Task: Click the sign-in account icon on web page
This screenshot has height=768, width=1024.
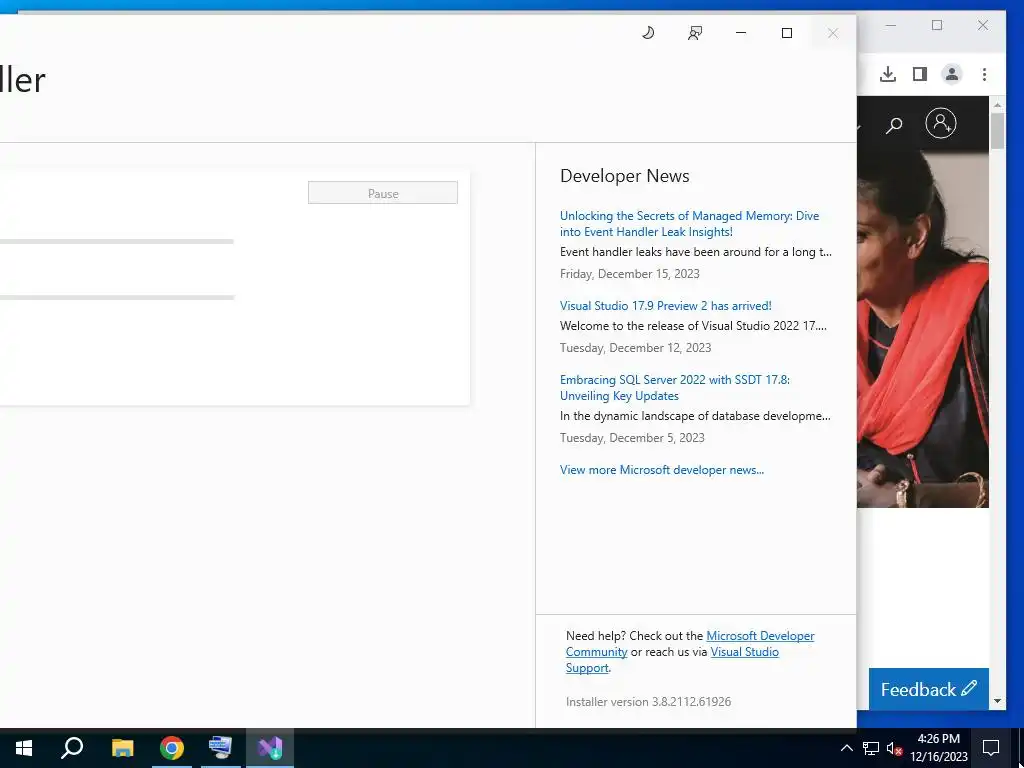Action: [x=941, y=123]
